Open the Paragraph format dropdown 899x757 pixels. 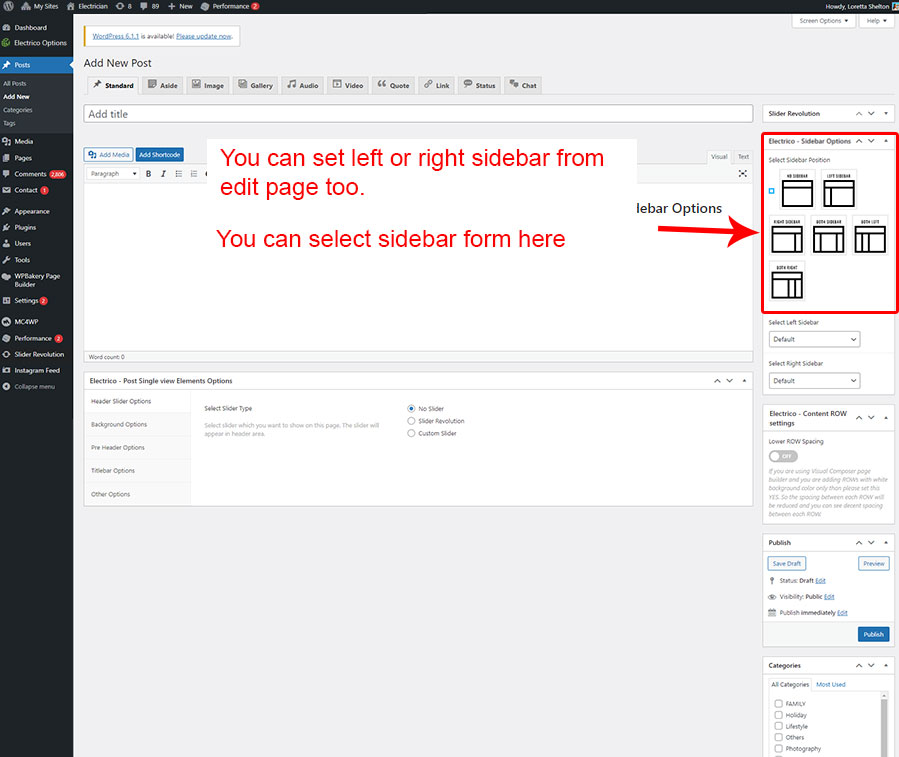113,174
